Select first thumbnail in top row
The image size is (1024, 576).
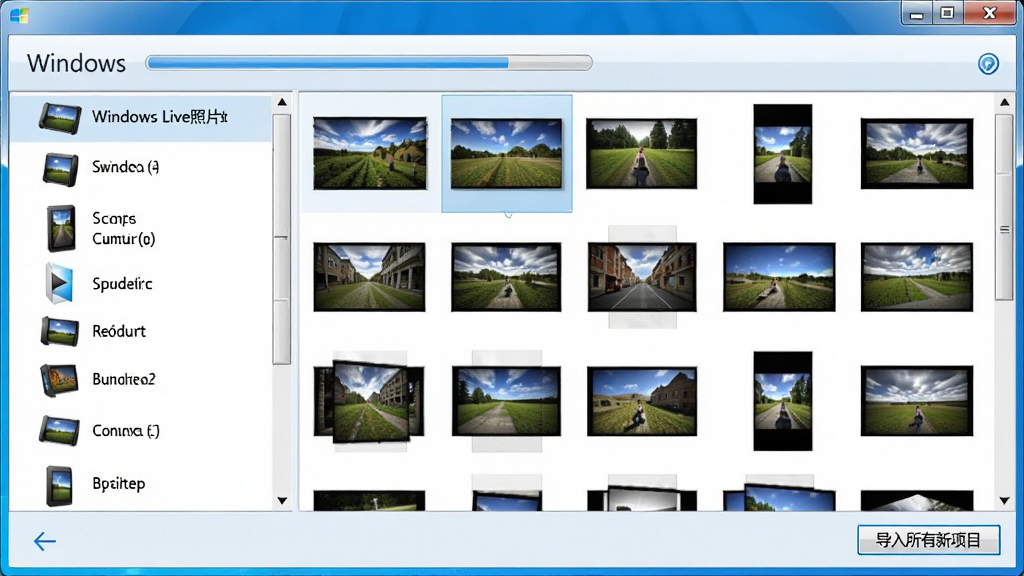[370, 153]
